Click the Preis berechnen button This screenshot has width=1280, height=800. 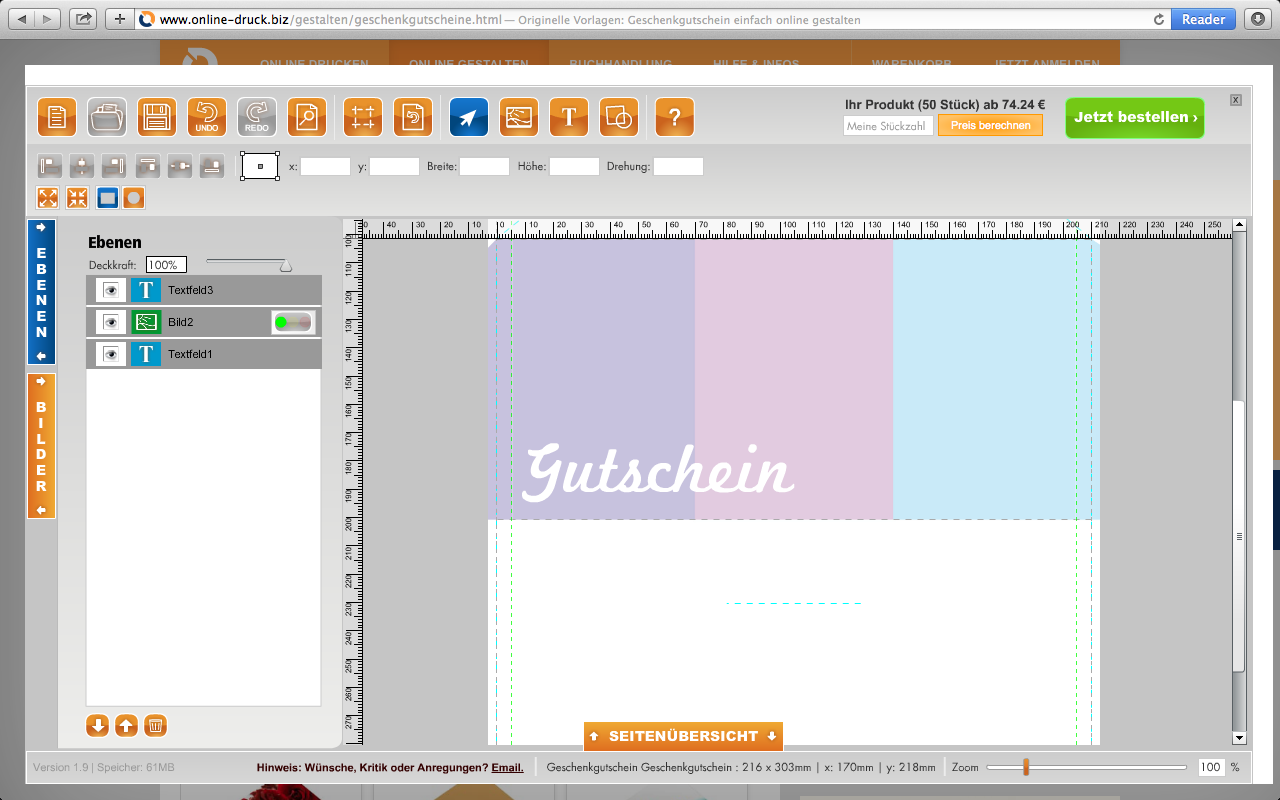point(990,125)
